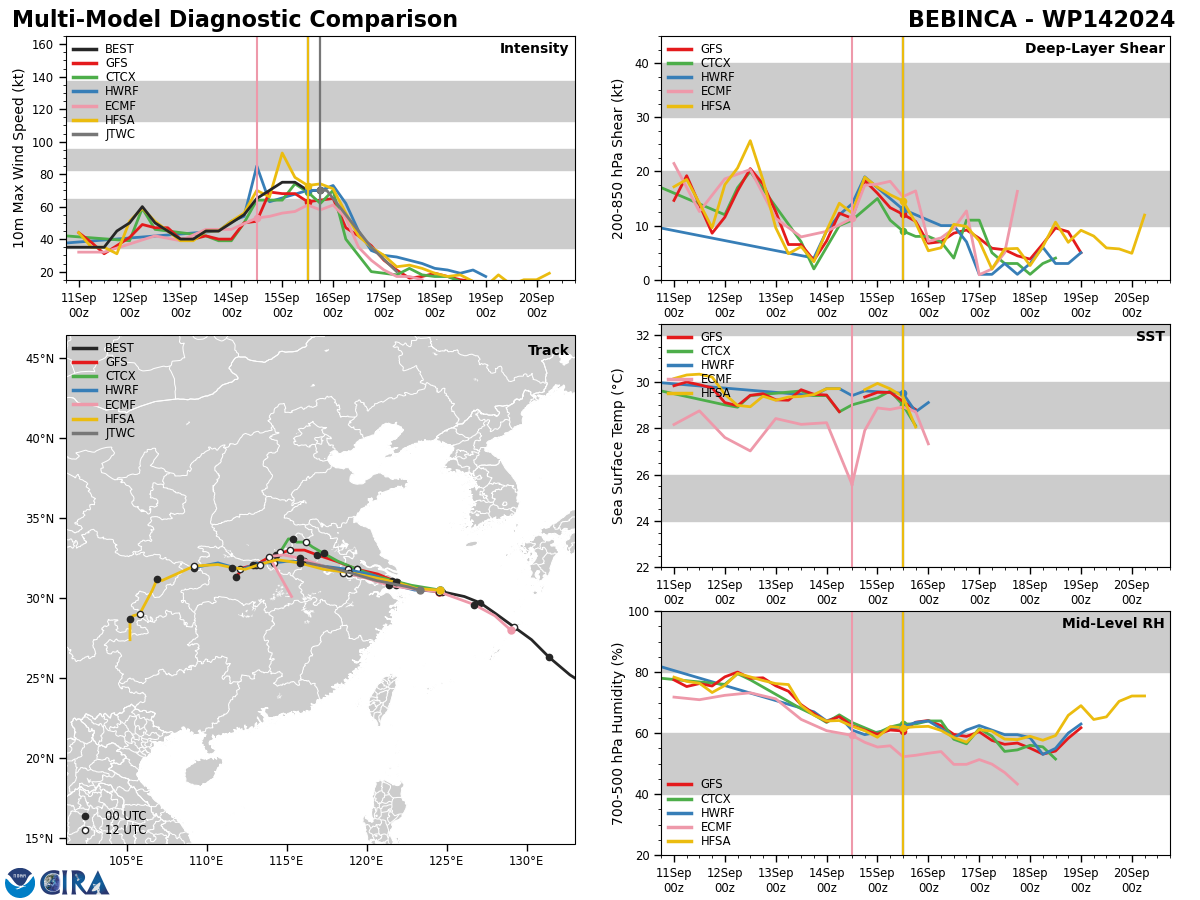Viewport: 1200px width, 900px height.
Task: Click the Track panel title
Action: [x=548, y=351]
